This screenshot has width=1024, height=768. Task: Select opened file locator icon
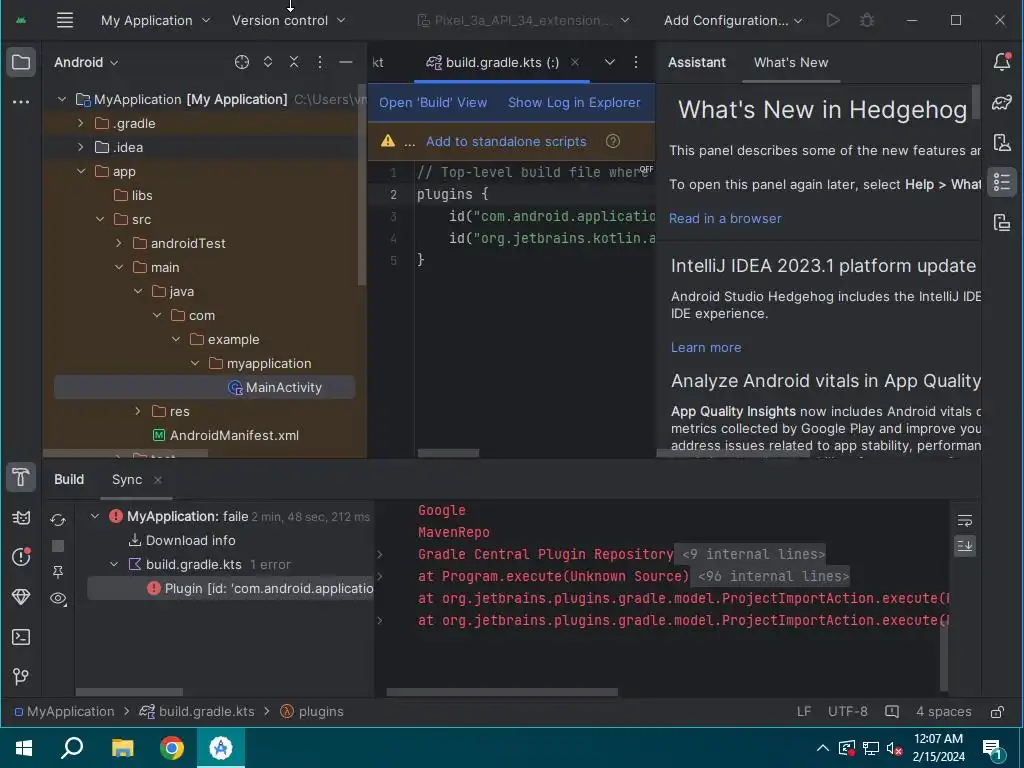pyautogui.click(x=242, y=62)
